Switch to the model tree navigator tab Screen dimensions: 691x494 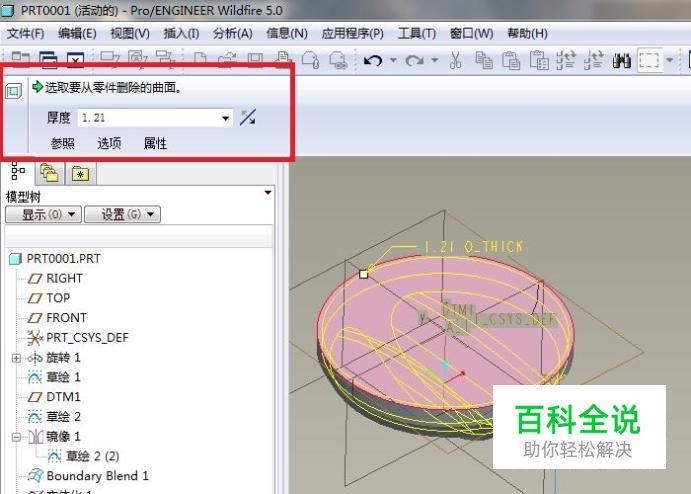[18, 171]
